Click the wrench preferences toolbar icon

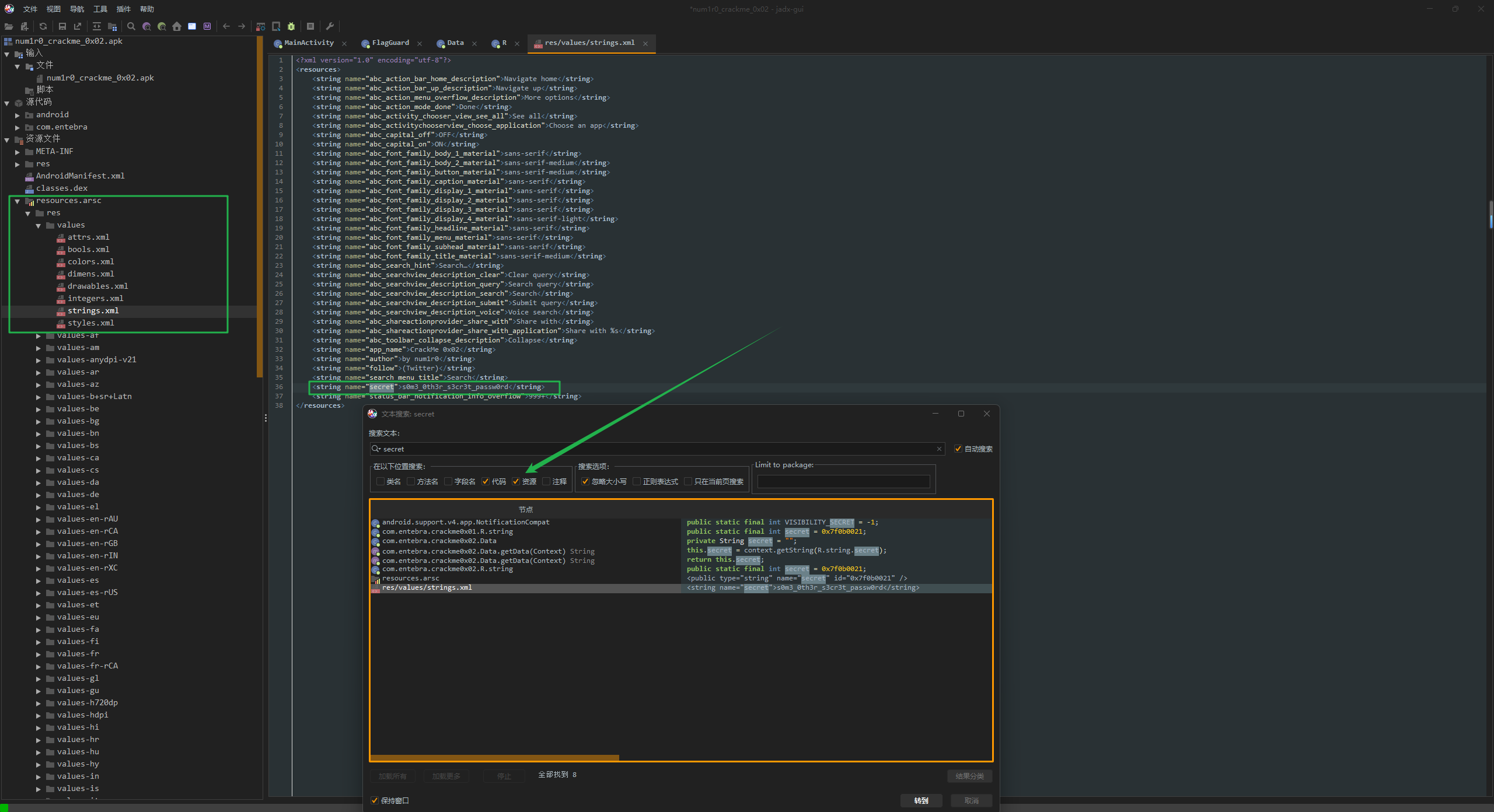point(330,26)
